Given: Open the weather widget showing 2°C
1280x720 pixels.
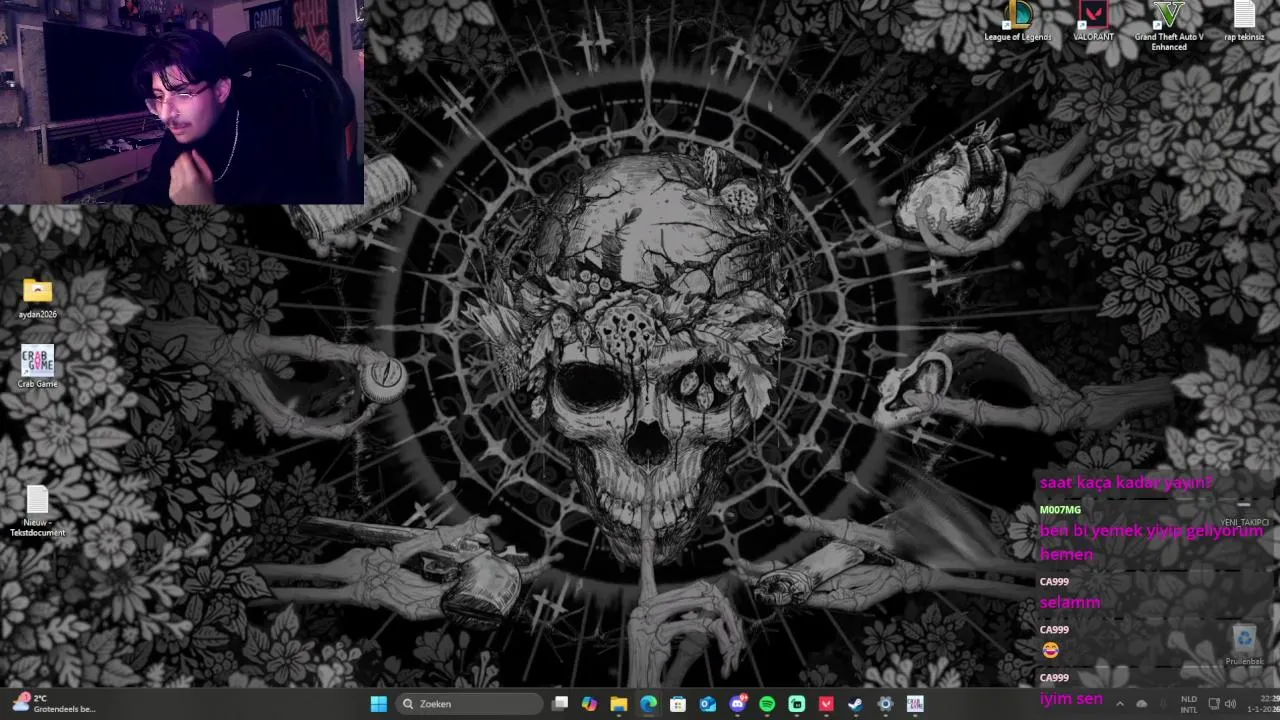Looking at the screenshot, I should (53, 704).
